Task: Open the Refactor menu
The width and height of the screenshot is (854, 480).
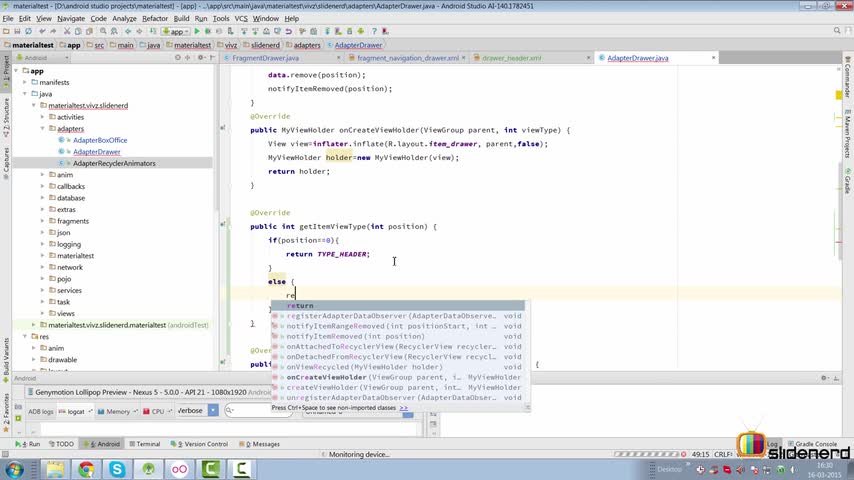Action: [x=155, y=18]
